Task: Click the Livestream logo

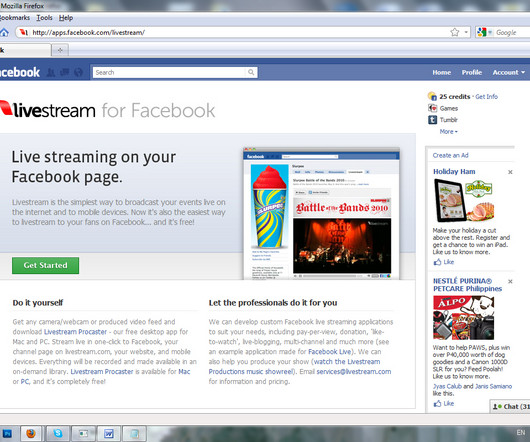Action: click(48, 109)
